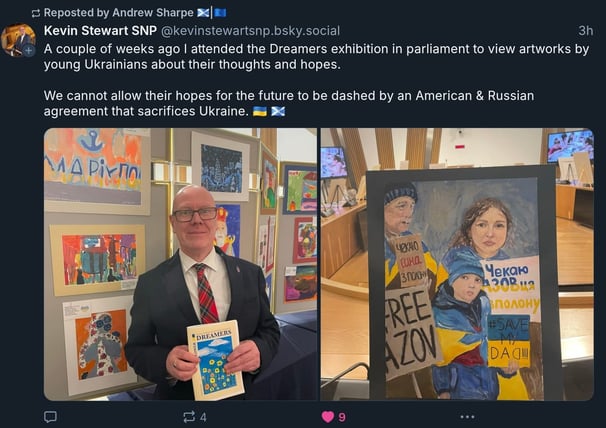Like the post with the heart icon
This screenshot has height=428, width=606.
(x=328, y=417)
